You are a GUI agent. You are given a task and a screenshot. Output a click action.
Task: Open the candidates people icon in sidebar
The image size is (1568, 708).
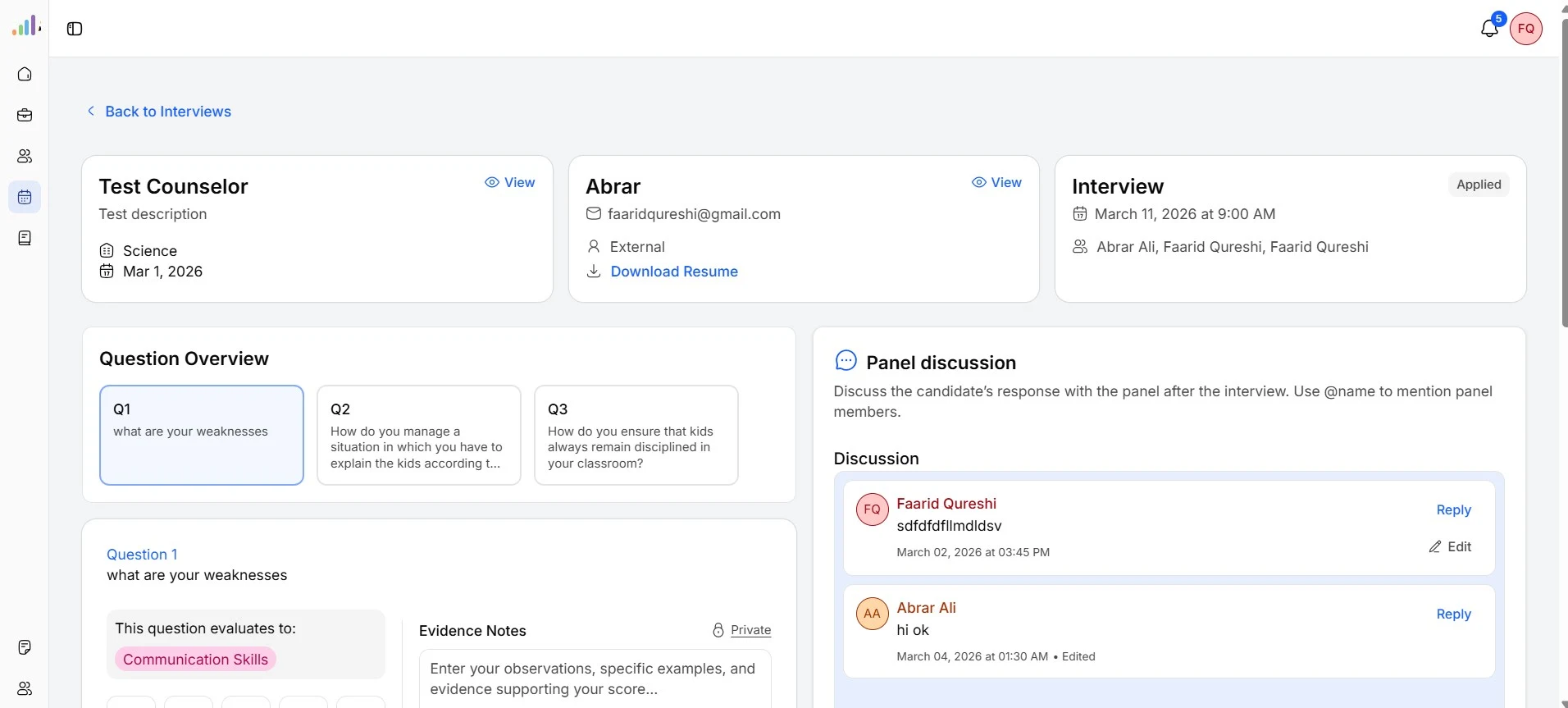click(x=25, y=156)
